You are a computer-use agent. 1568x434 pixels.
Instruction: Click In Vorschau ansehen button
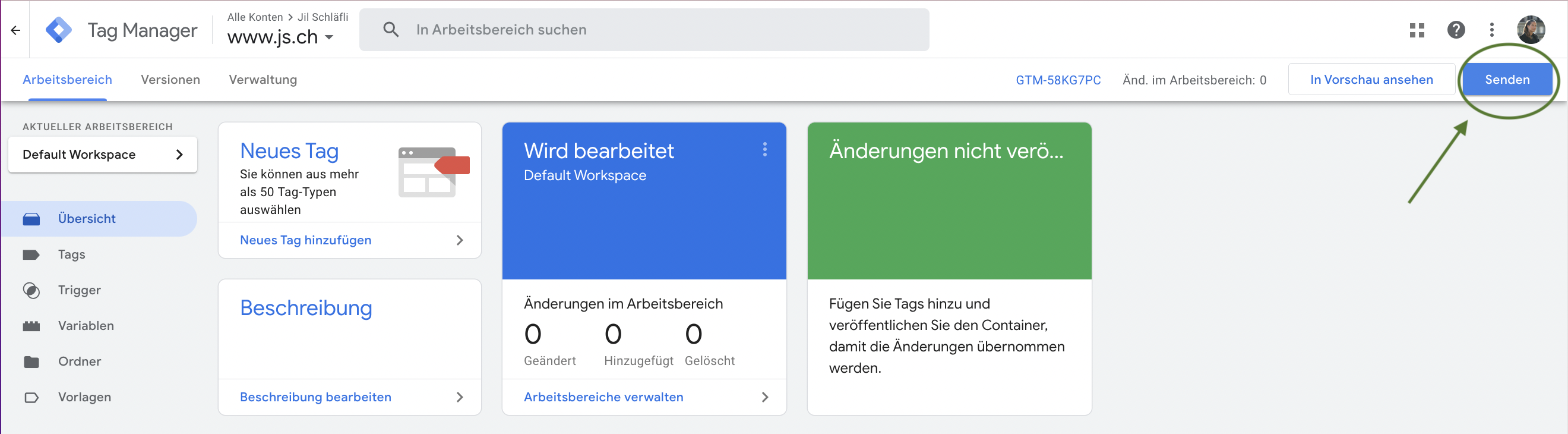1371,80
